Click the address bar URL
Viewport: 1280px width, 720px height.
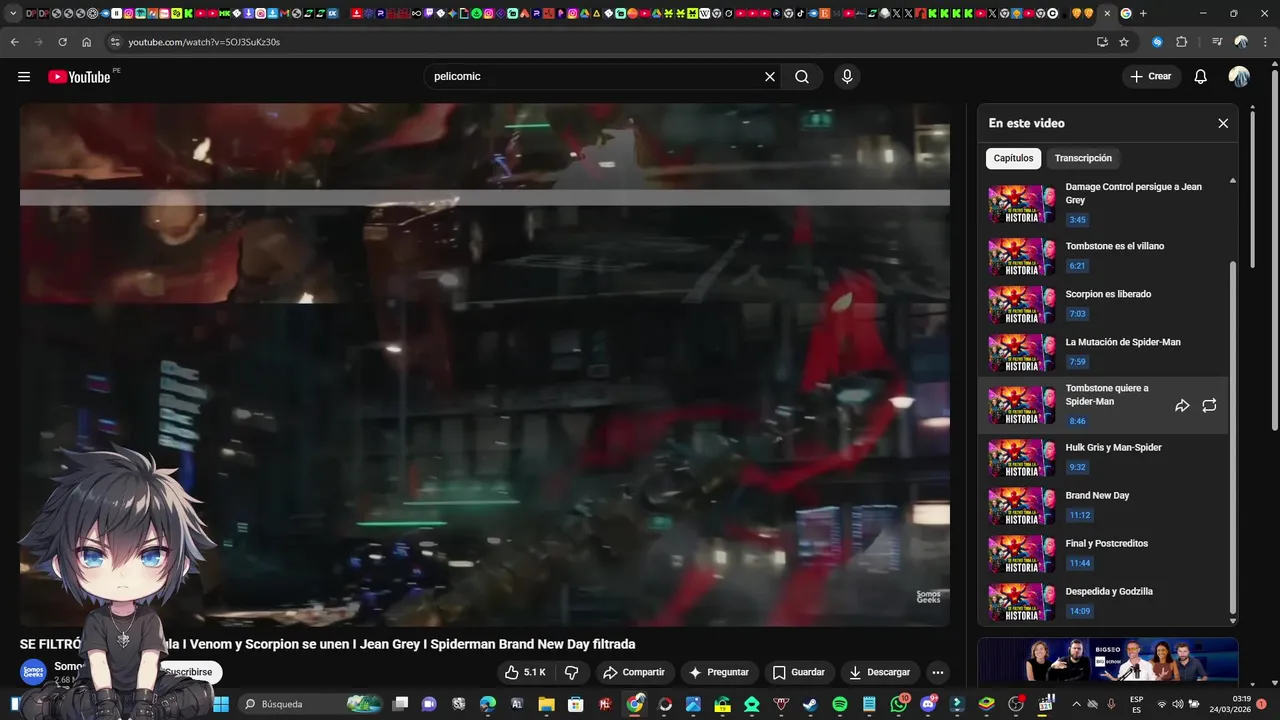coord(204,42)
